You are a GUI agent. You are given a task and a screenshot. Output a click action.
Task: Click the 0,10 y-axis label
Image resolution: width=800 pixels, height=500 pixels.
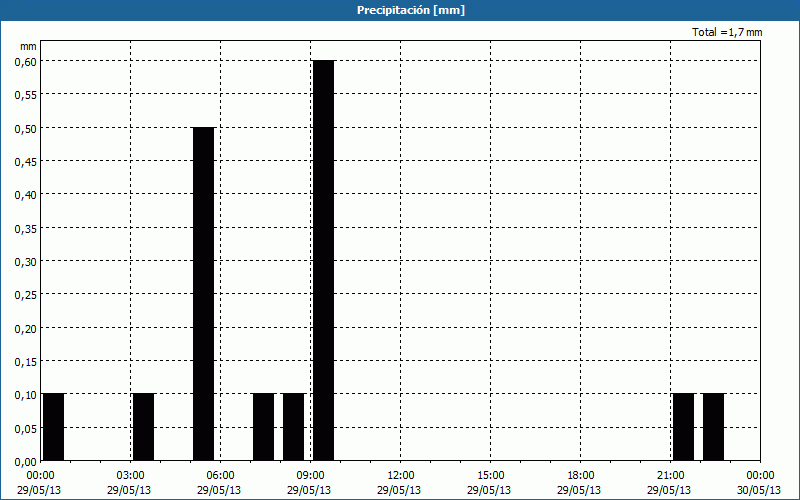pyautogui.click(x=26, y=394)
